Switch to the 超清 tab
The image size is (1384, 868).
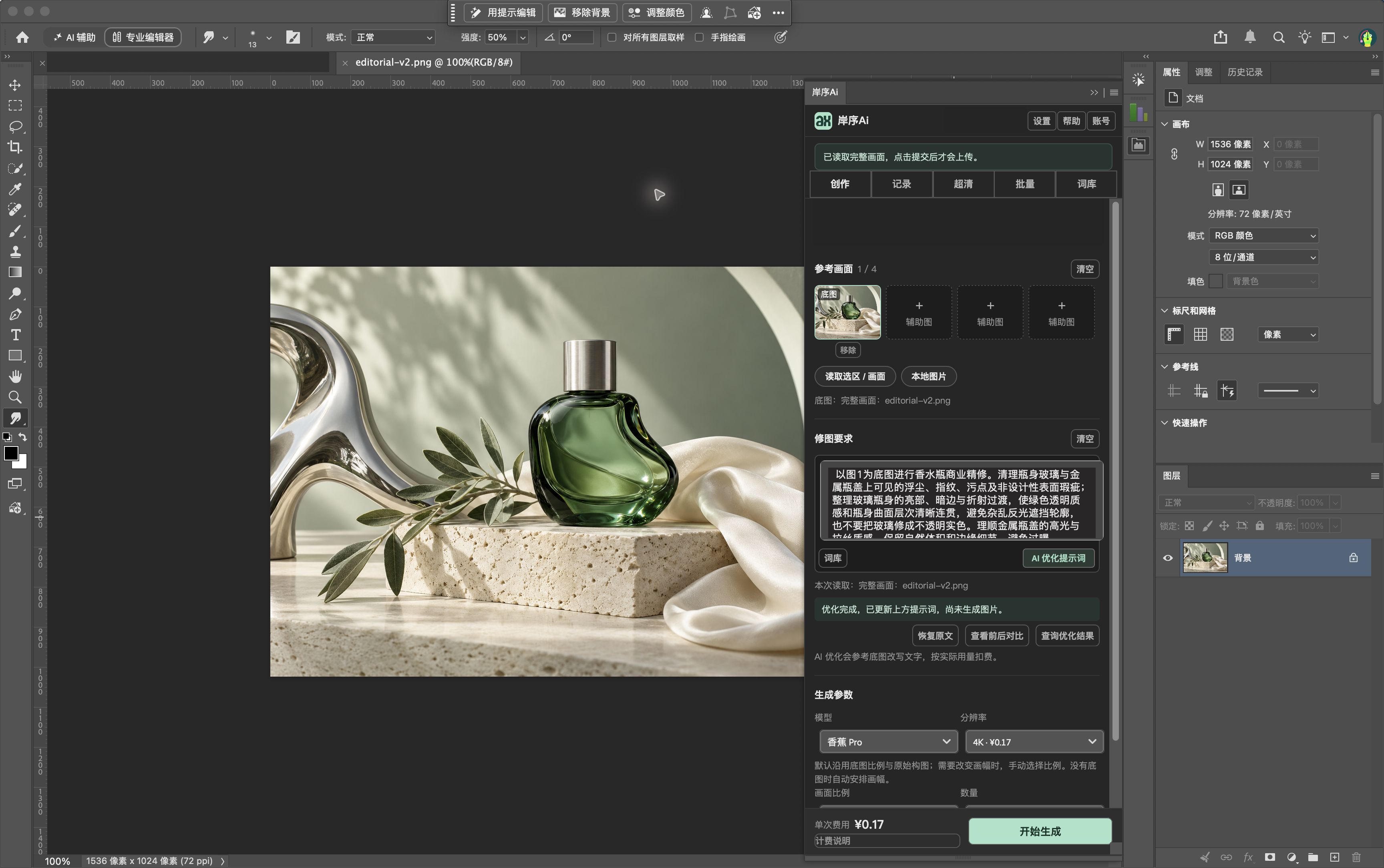(963, 184)
